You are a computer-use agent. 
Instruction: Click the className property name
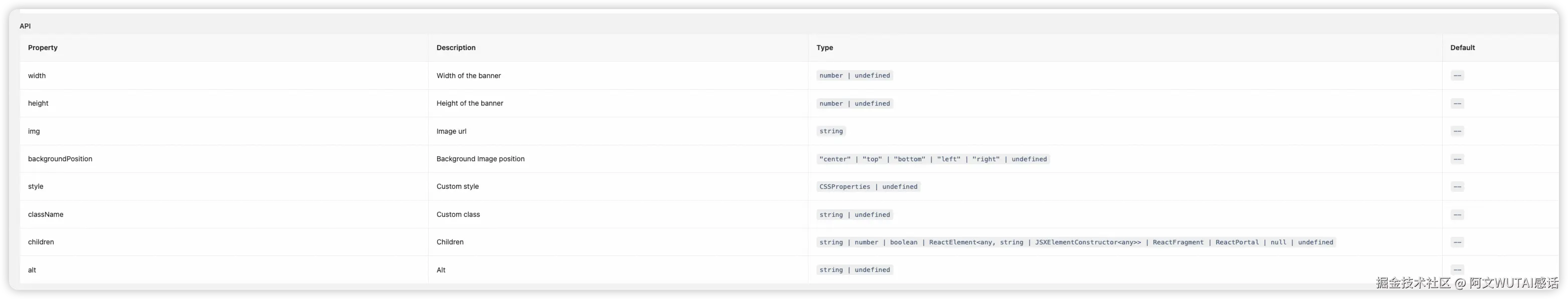(x=46, y=214)
